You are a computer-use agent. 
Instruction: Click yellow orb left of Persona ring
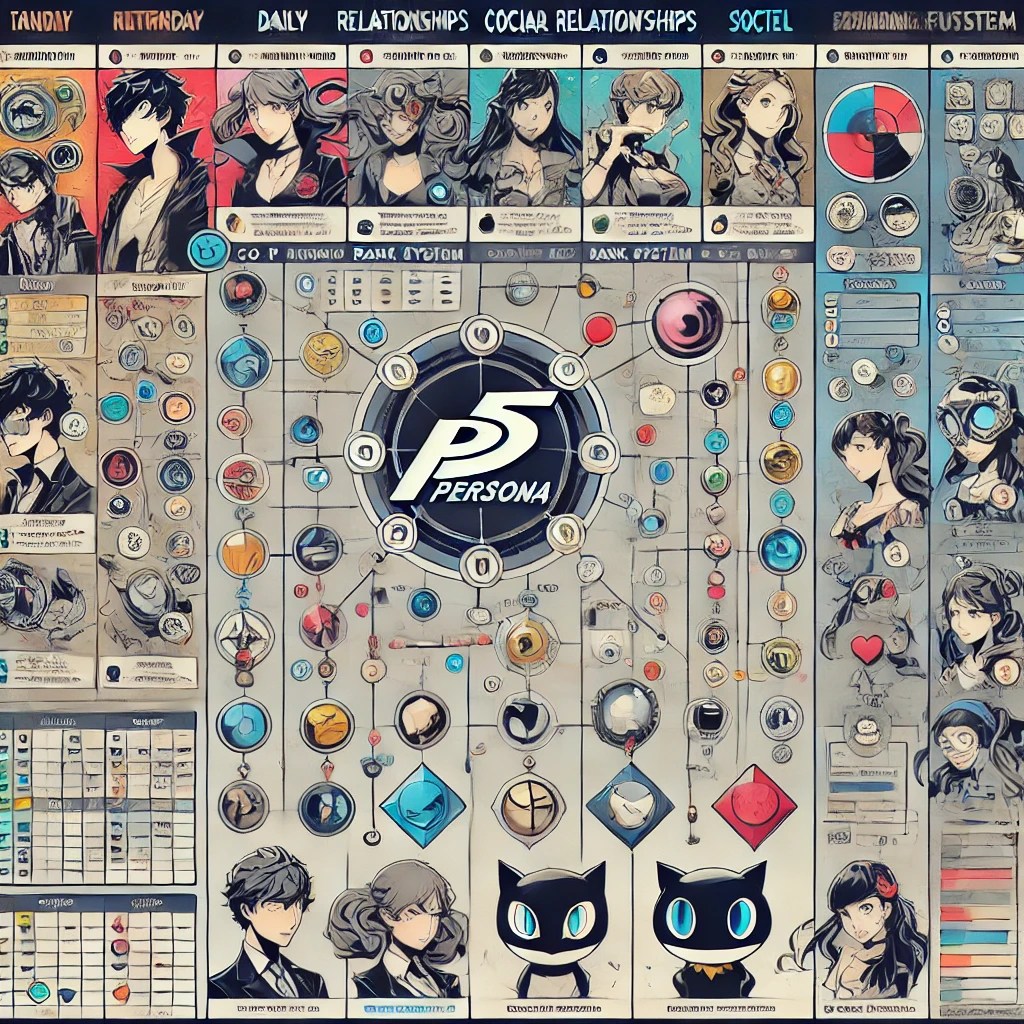[323, 353]
